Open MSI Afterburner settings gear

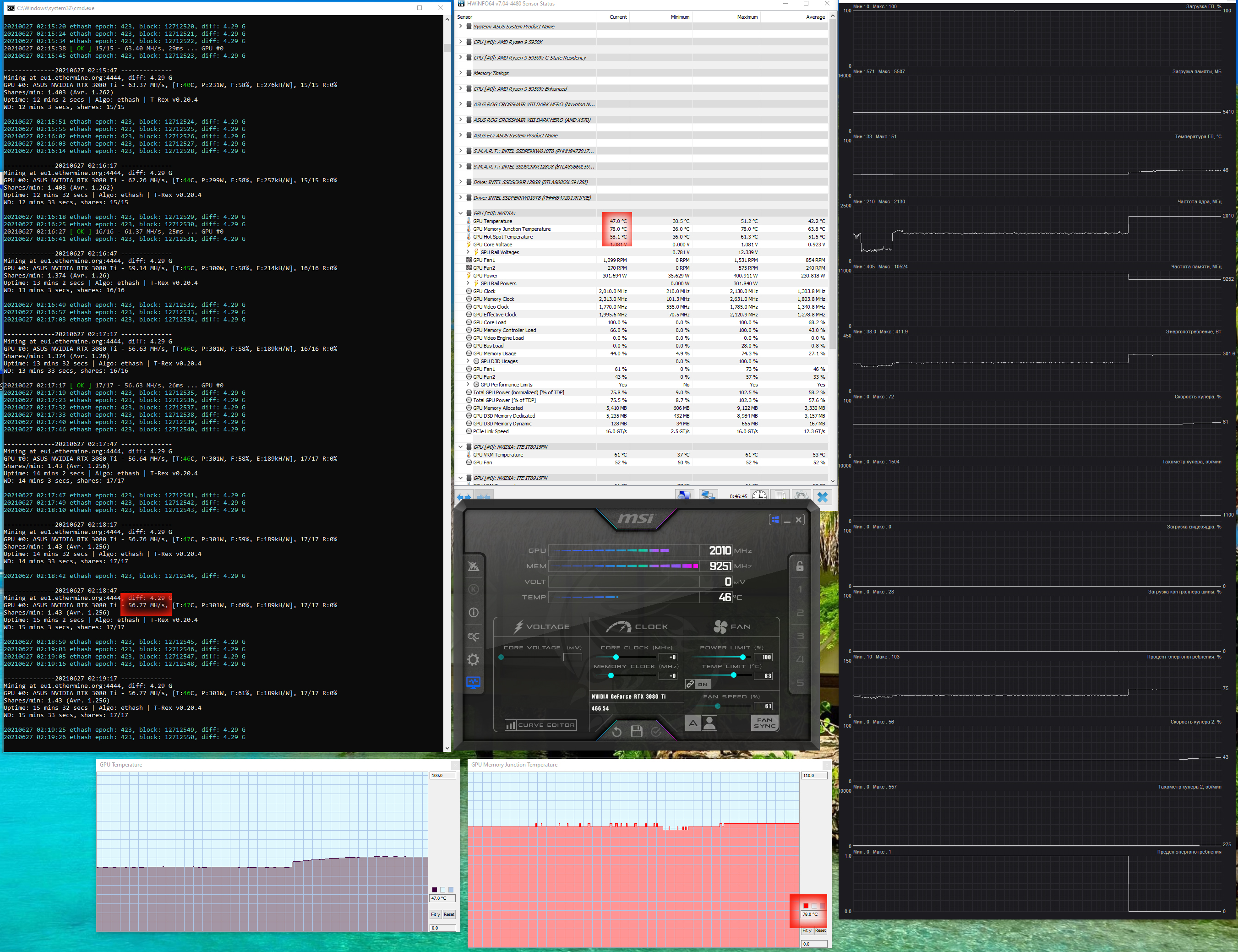tap(473, 659)
